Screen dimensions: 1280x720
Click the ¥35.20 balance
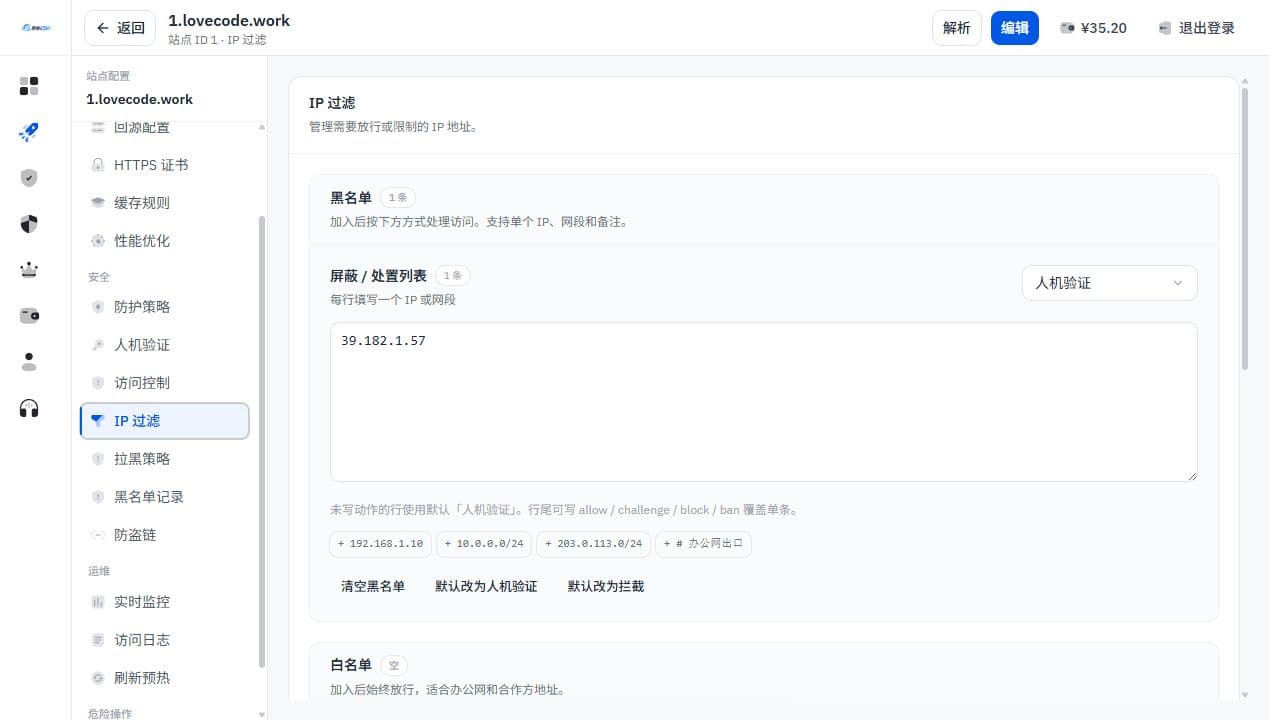1104,28
